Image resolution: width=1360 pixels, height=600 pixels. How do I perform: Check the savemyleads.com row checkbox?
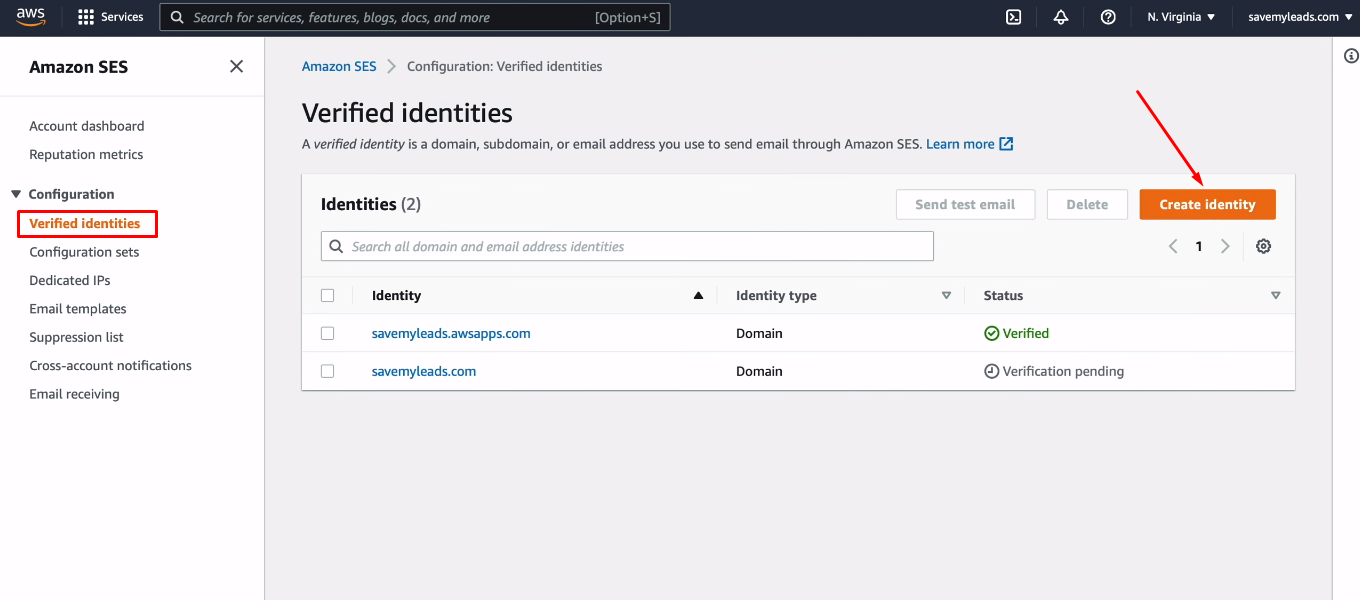click(x=328, y=371)
